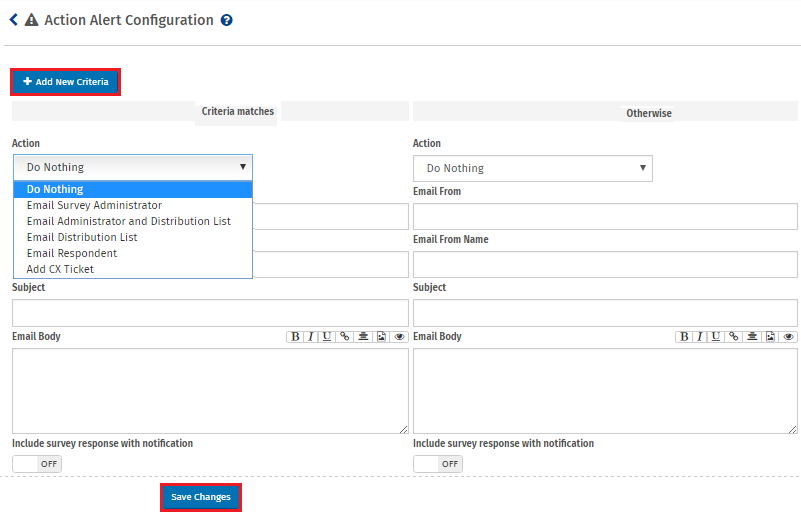
Task: Click Save Changes button
Action: pos(201,497)
